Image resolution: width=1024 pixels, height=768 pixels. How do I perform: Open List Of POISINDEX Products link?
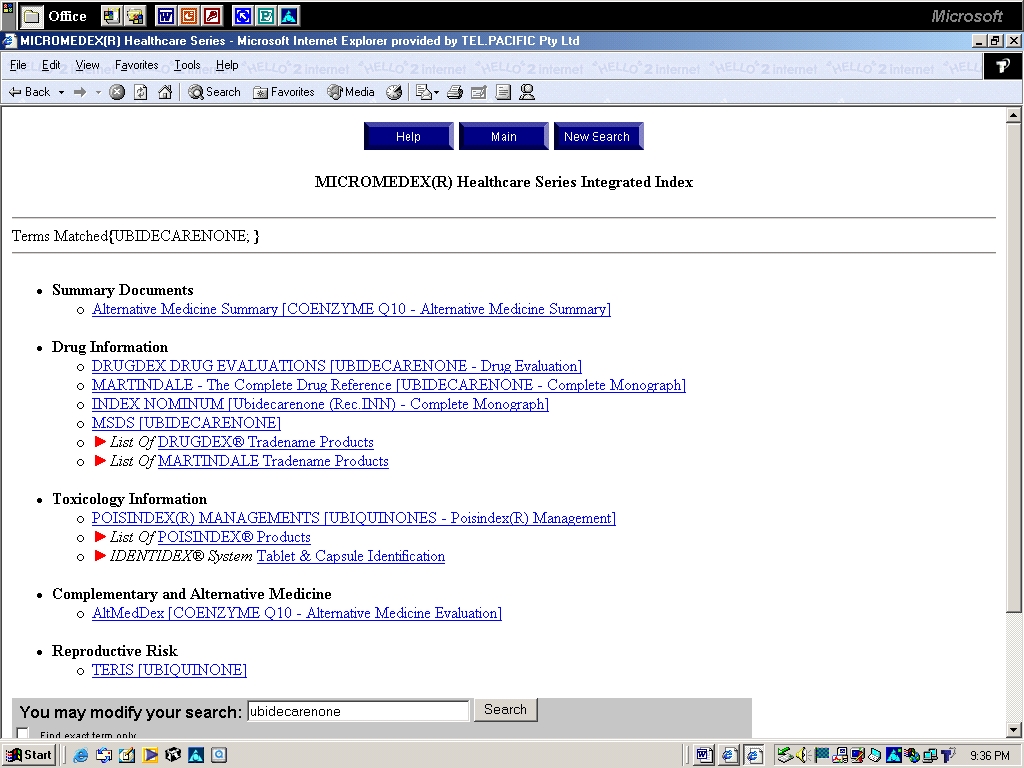pyautogui.click(x=234, y=537)
